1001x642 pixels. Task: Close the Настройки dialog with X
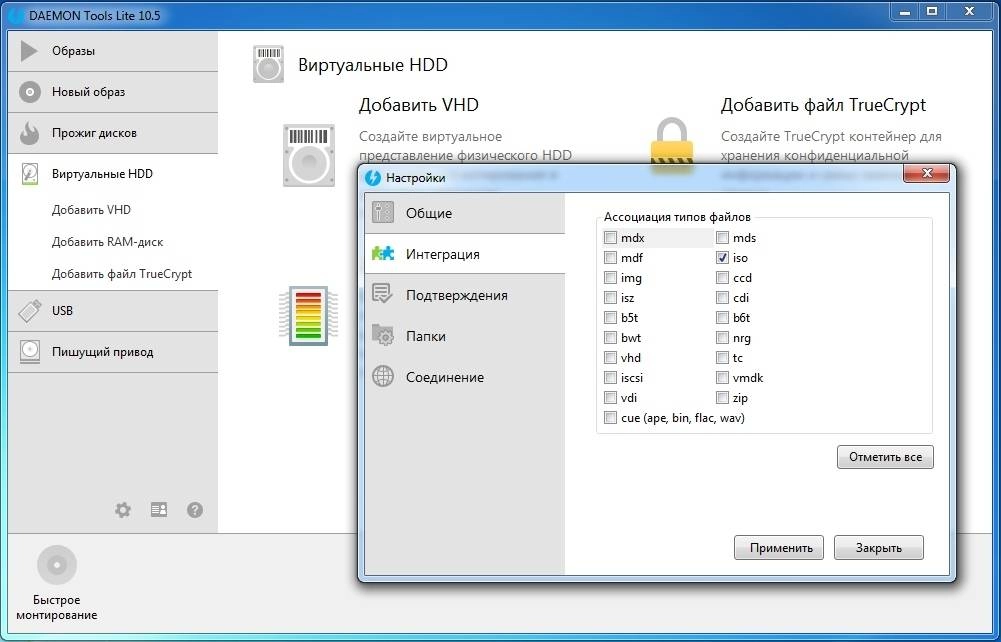pyautogui.click(x=926, y=173)
